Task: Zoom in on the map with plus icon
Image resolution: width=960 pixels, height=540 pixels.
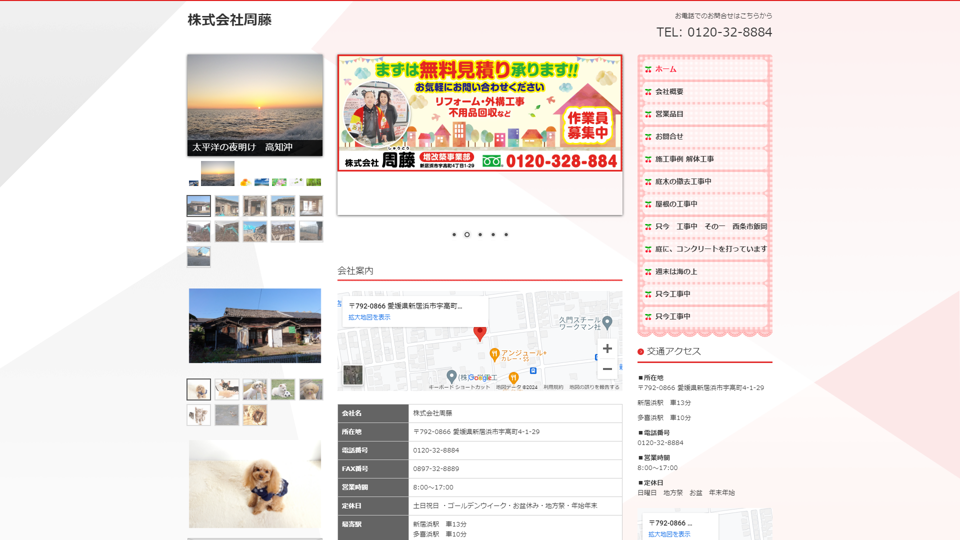Action: 607,349
